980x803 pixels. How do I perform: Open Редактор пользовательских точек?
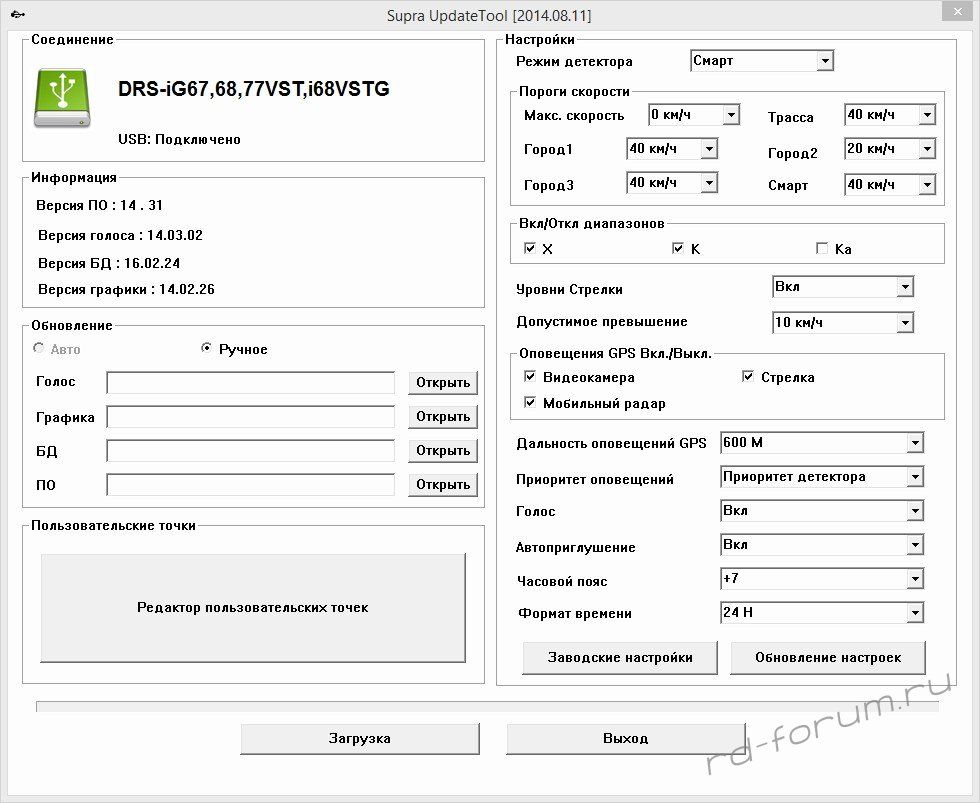[x=253, y=608]
